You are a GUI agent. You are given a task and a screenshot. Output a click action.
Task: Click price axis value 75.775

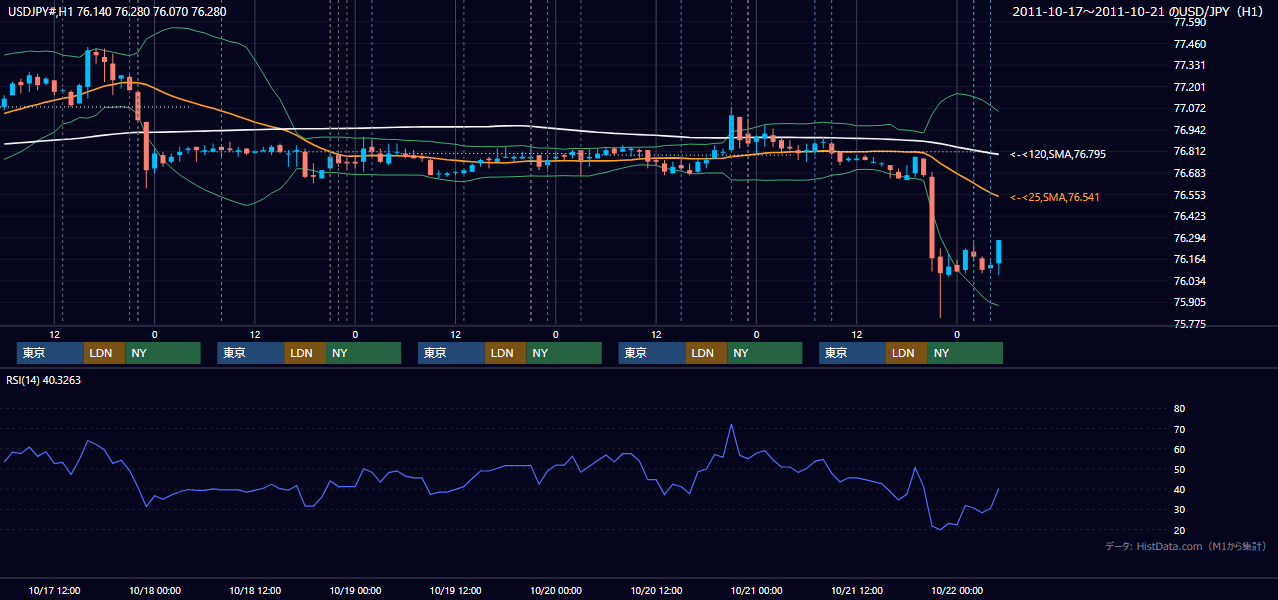tap(1189, 324)
